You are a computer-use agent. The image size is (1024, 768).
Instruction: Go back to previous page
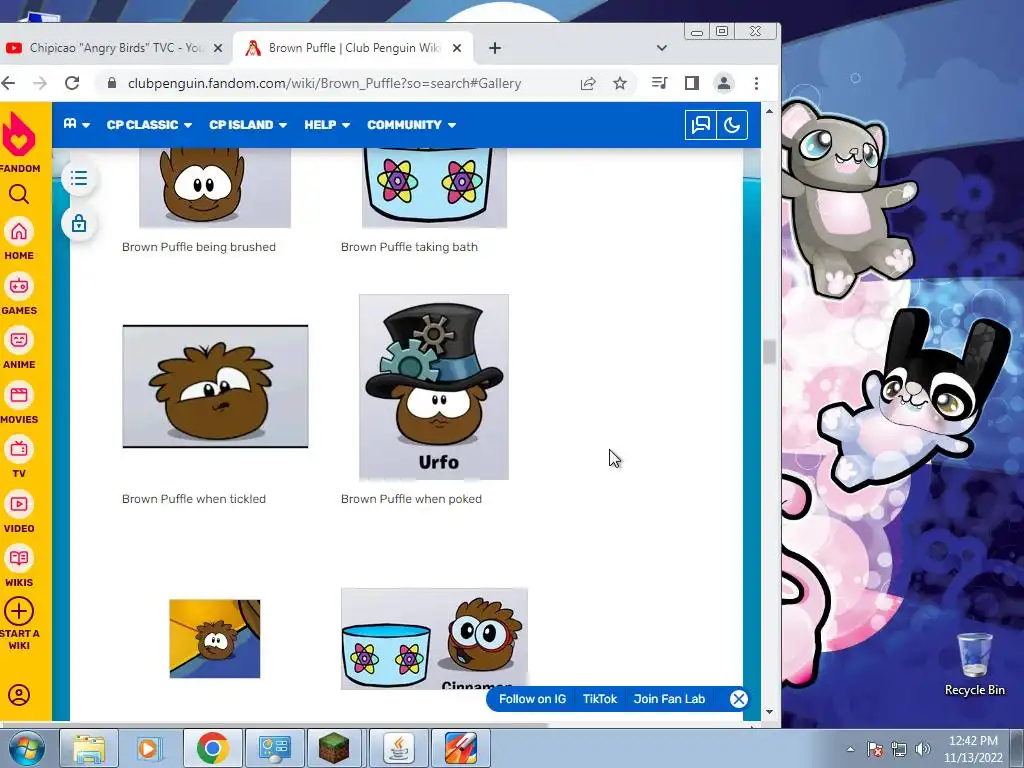8,83
